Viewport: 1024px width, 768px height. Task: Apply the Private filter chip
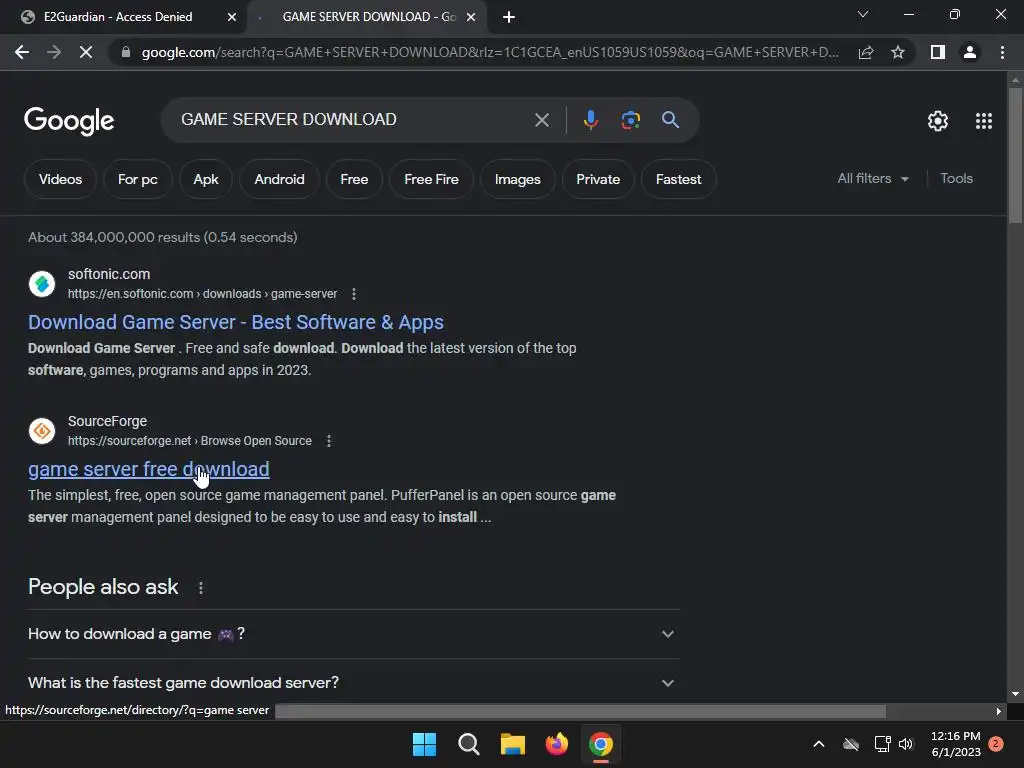coord(598,179)
